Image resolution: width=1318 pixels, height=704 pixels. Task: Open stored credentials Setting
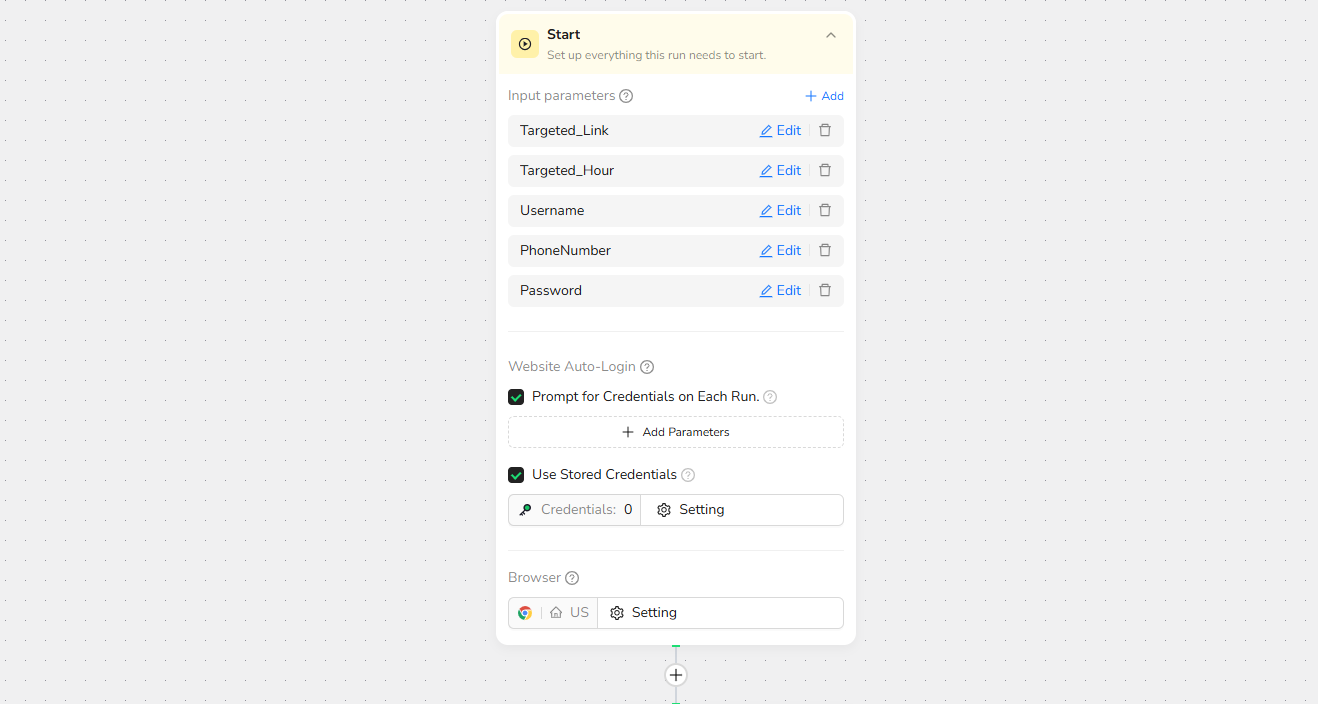691,510
